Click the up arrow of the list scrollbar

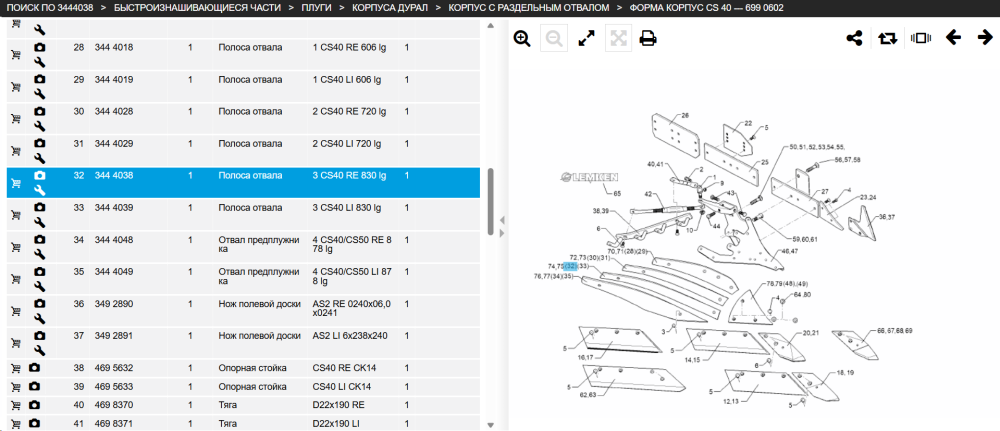point(490,26)
